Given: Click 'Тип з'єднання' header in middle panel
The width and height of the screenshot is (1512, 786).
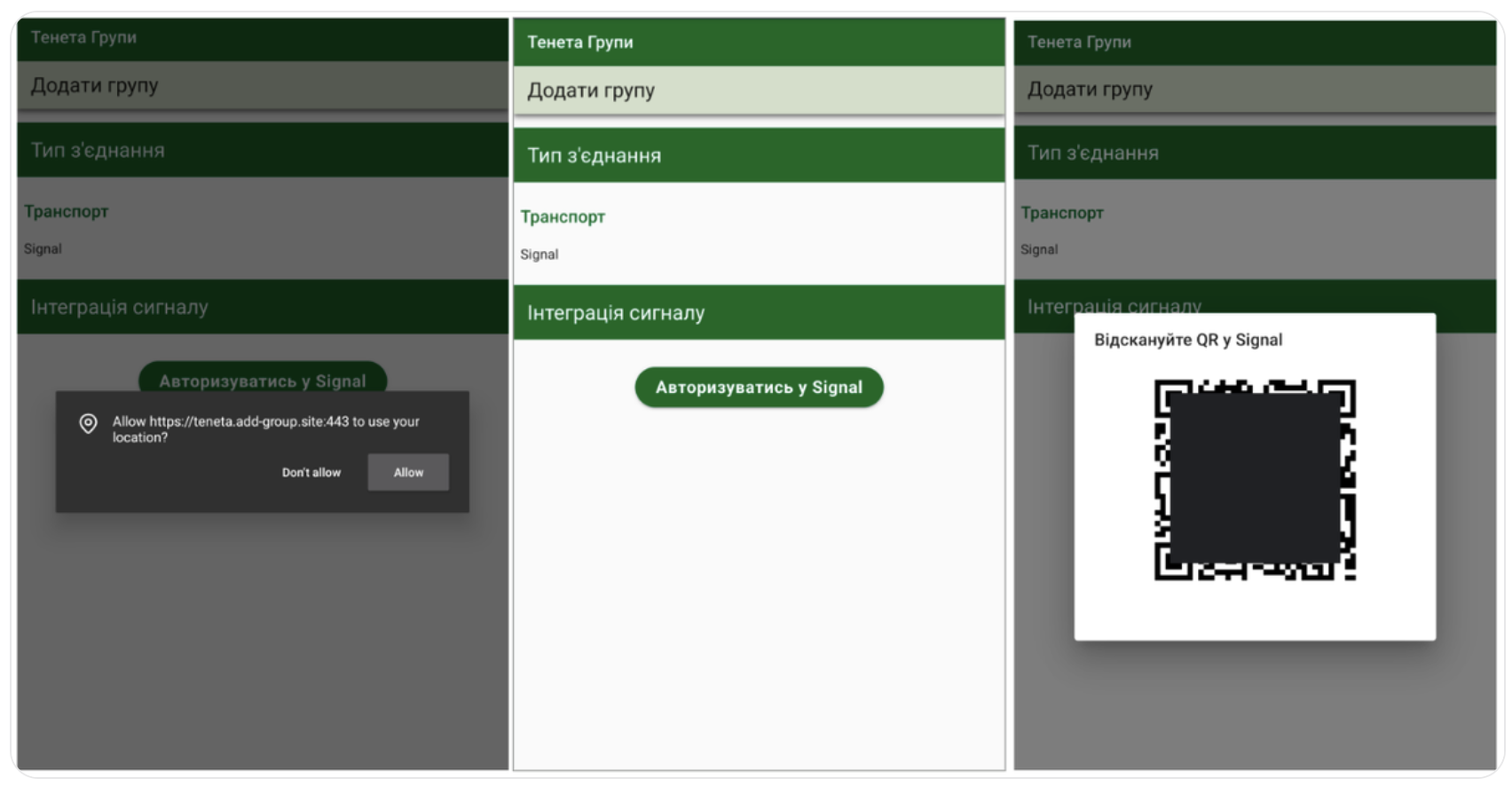Looking at the screenshot, I should click(x=759, y=155).
